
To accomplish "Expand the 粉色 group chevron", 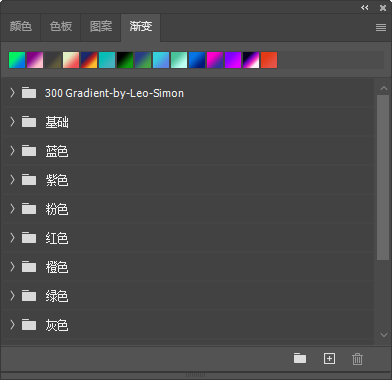I will pyautogui.click(x=12, y=209).
